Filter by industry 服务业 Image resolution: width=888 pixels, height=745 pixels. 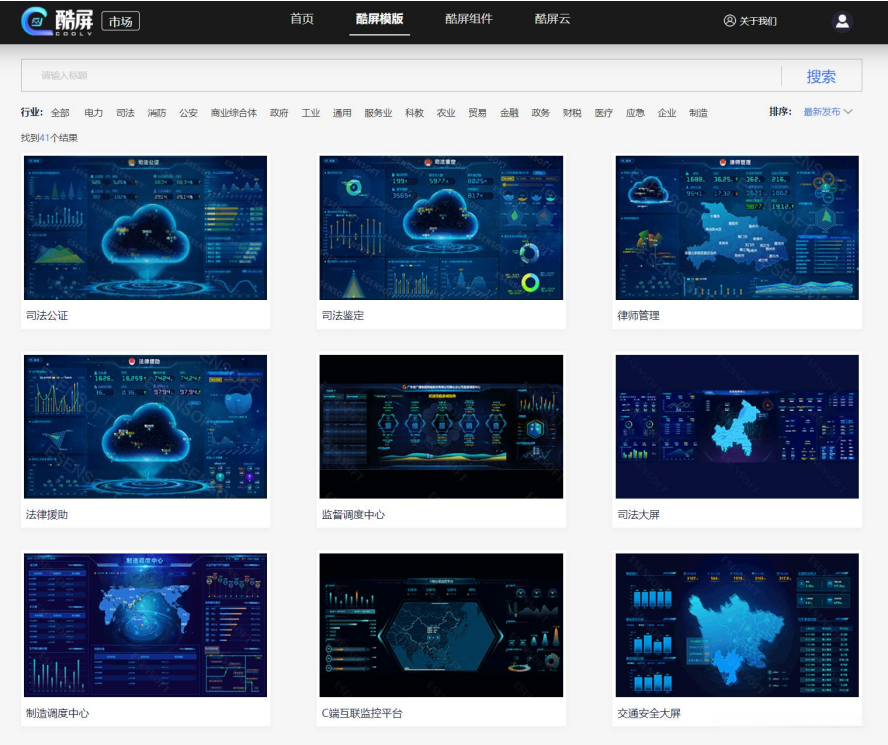[378, 113]
